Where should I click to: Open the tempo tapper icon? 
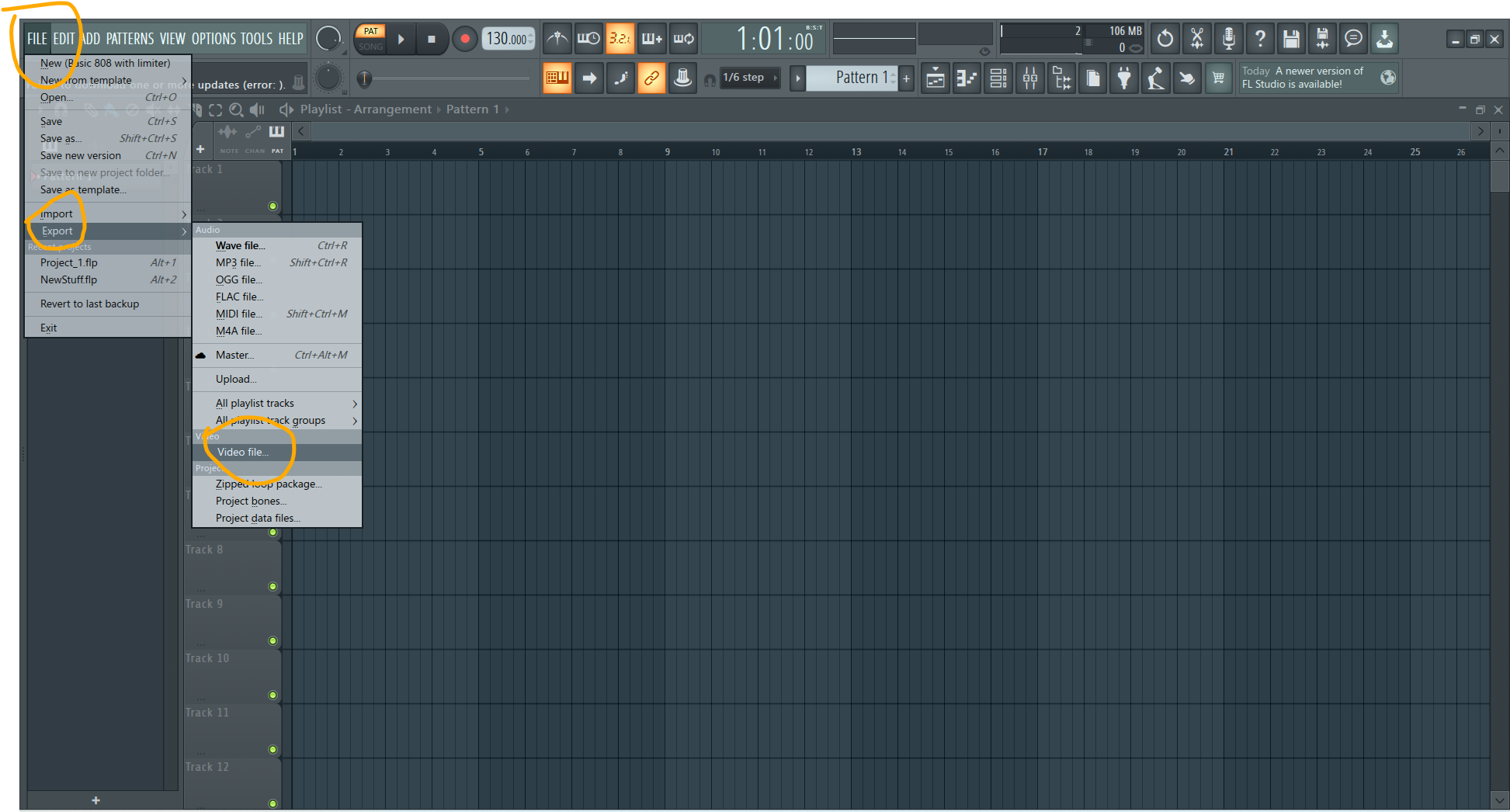point(1156,78)
